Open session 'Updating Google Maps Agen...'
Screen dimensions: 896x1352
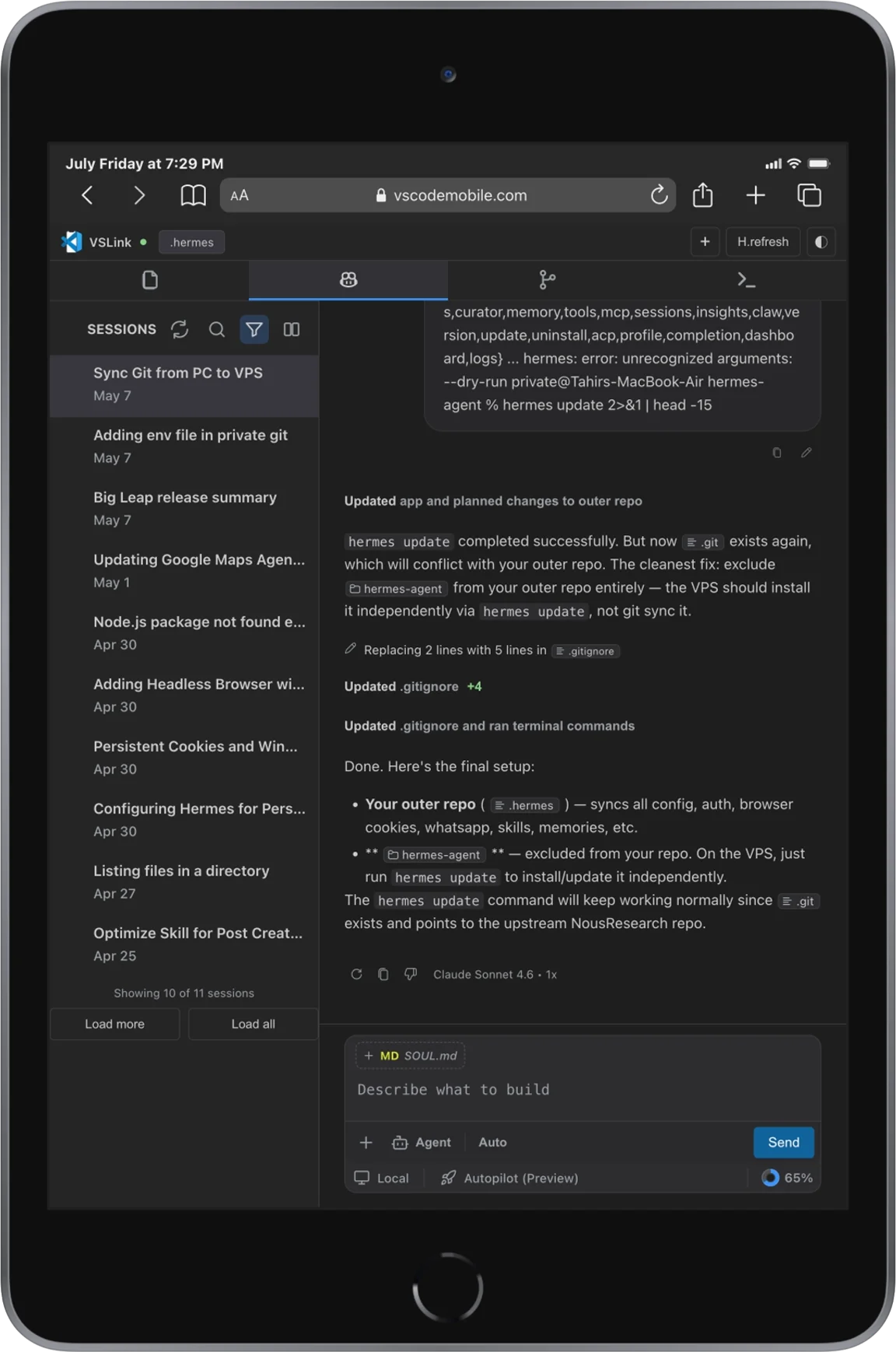(184, 571)
